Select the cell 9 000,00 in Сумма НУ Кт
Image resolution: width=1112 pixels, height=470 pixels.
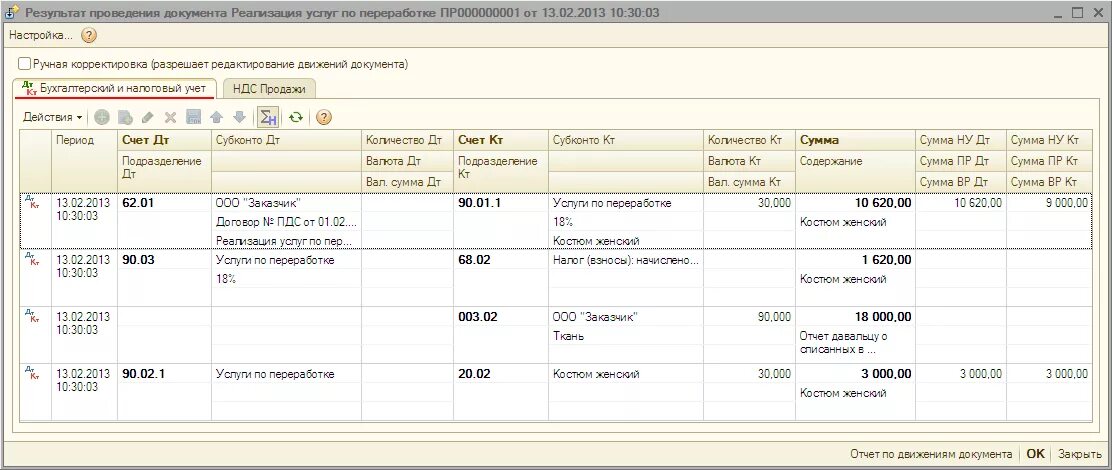pos(1049,203)
